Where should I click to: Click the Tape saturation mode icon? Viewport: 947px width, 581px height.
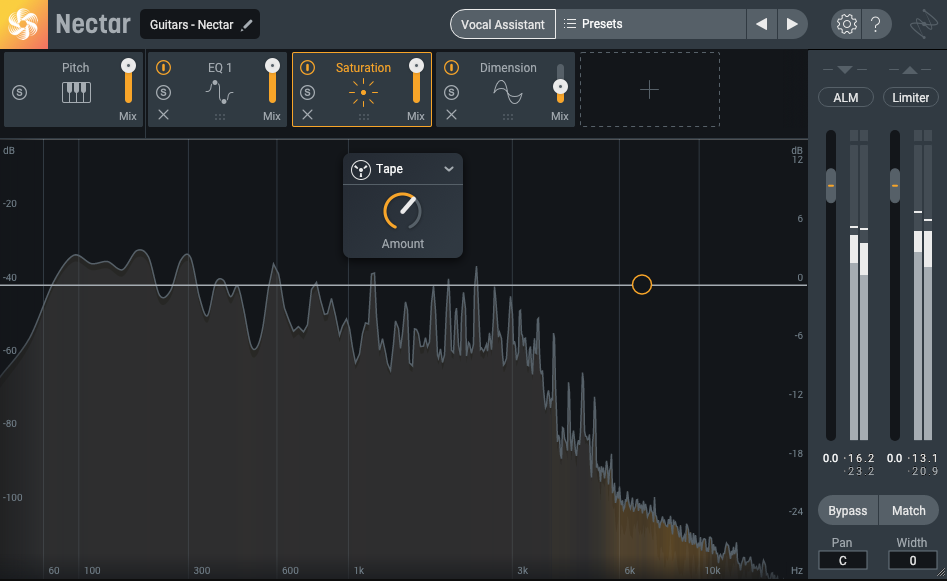tap(361, 170)
